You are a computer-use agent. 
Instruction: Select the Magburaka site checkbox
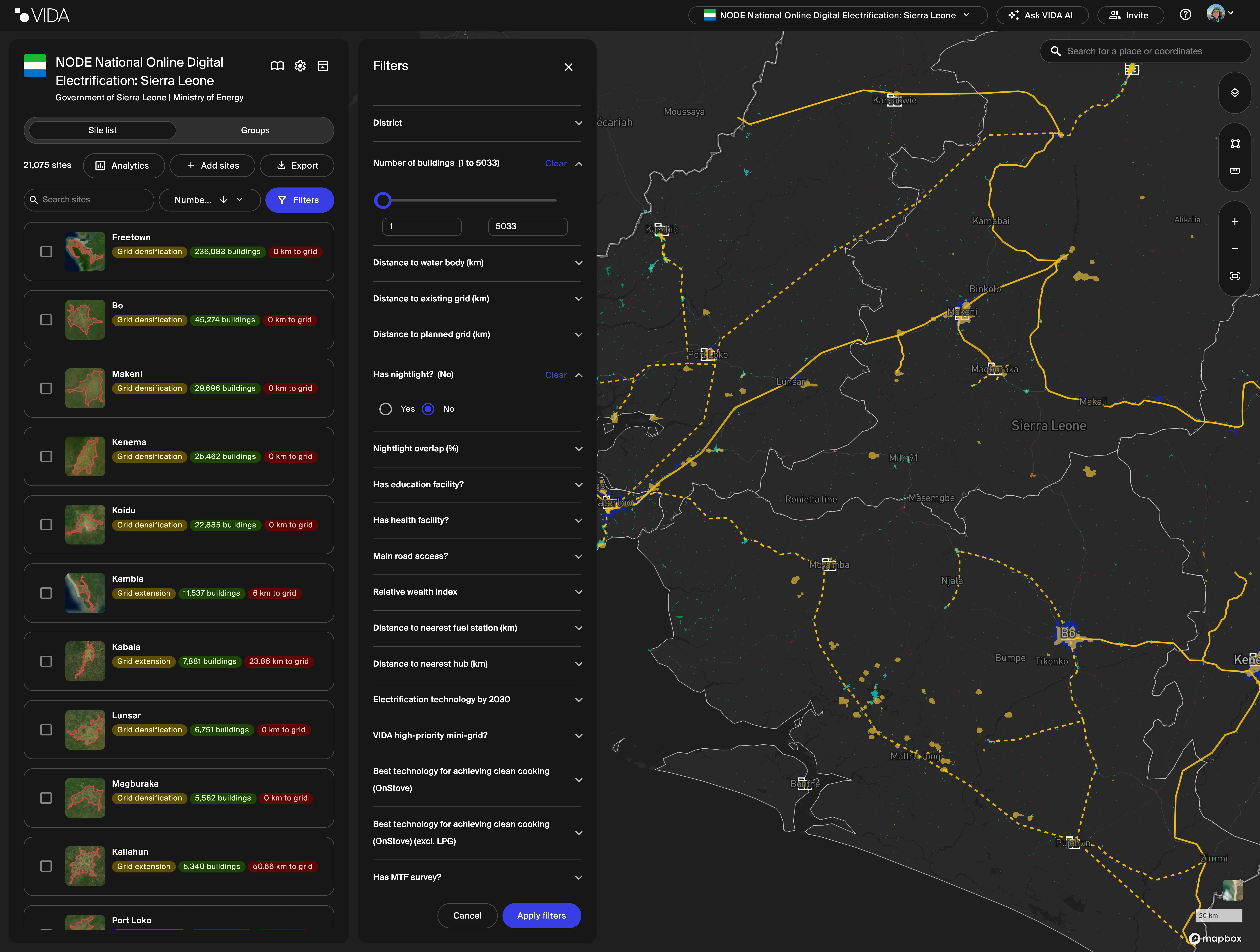pos(46,798)
